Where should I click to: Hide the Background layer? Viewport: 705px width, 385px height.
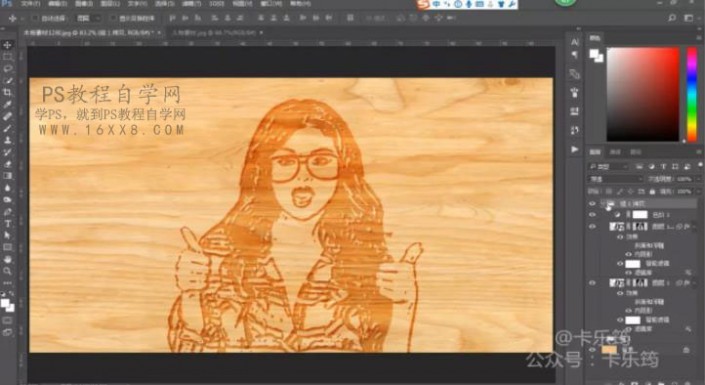(592, 350)
